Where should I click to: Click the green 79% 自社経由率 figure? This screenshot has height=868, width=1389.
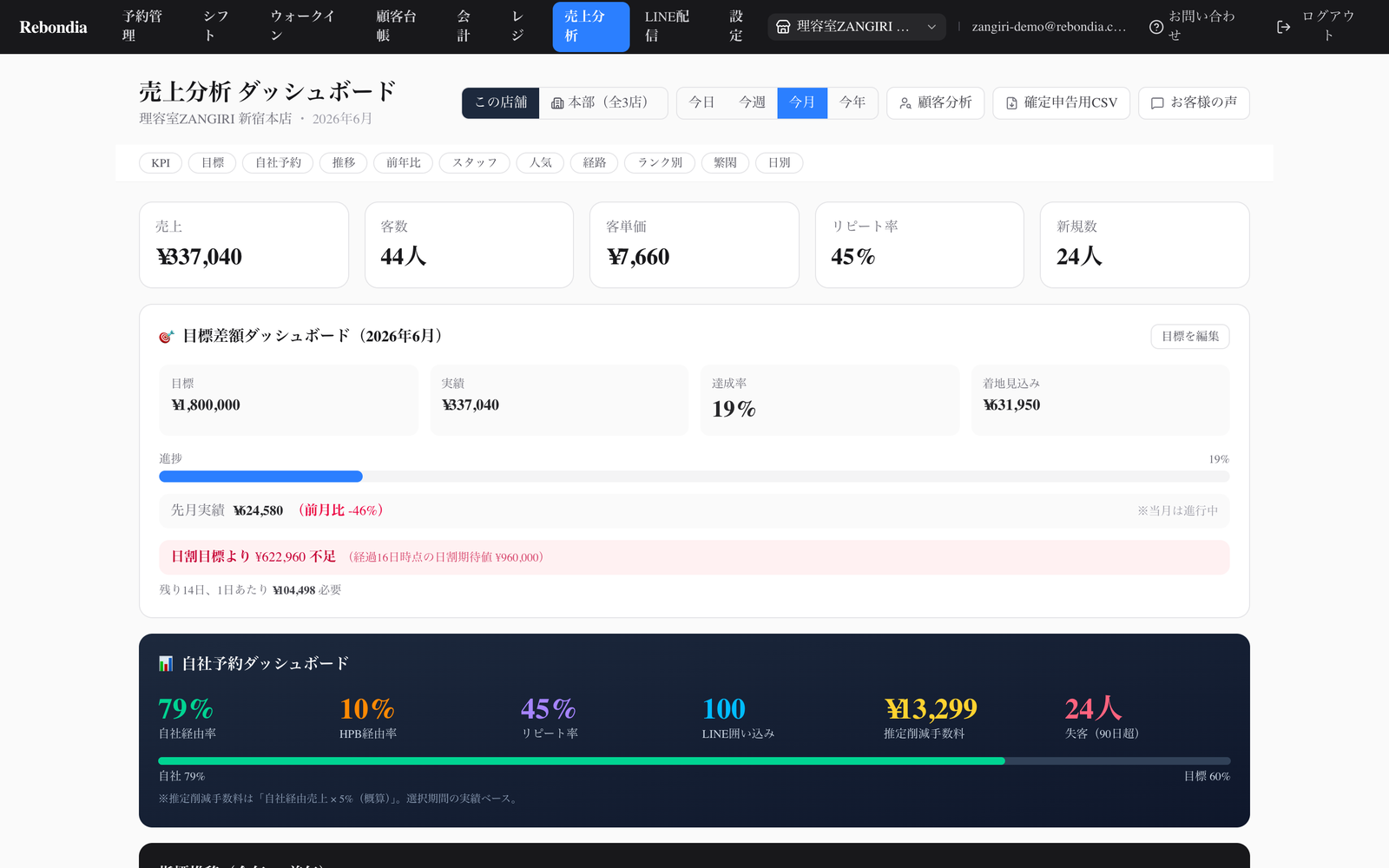point(186,709)
